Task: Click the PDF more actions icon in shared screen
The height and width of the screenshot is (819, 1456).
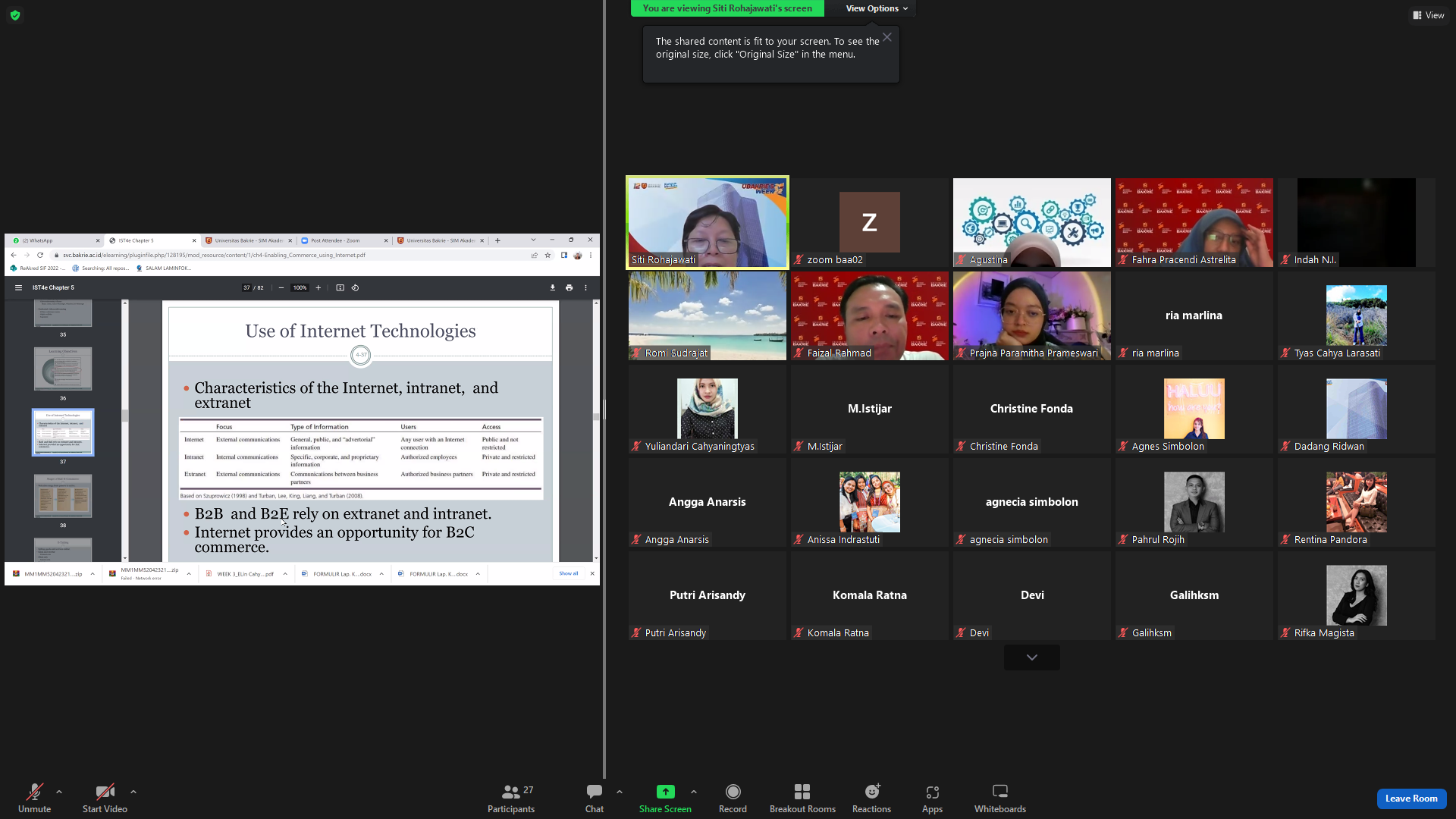Action: click(585, 288)
